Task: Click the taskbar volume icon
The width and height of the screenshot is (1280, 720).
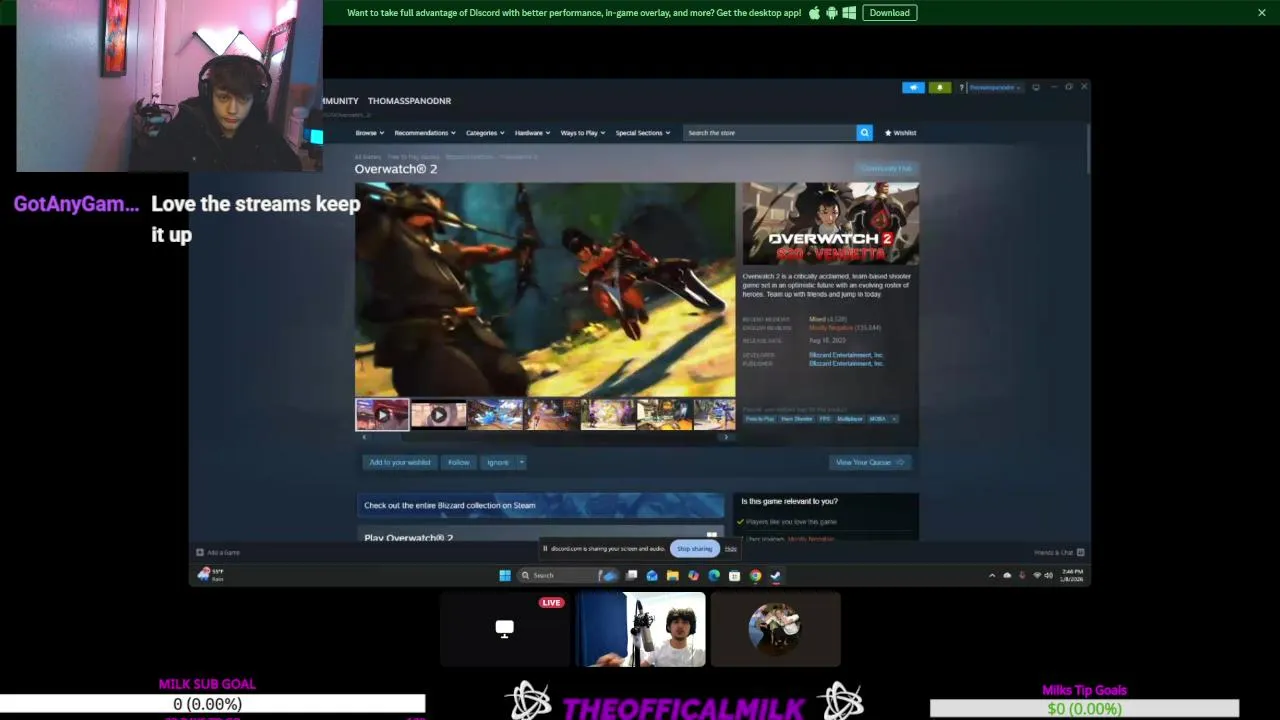Action: (x=1048, y=575)
